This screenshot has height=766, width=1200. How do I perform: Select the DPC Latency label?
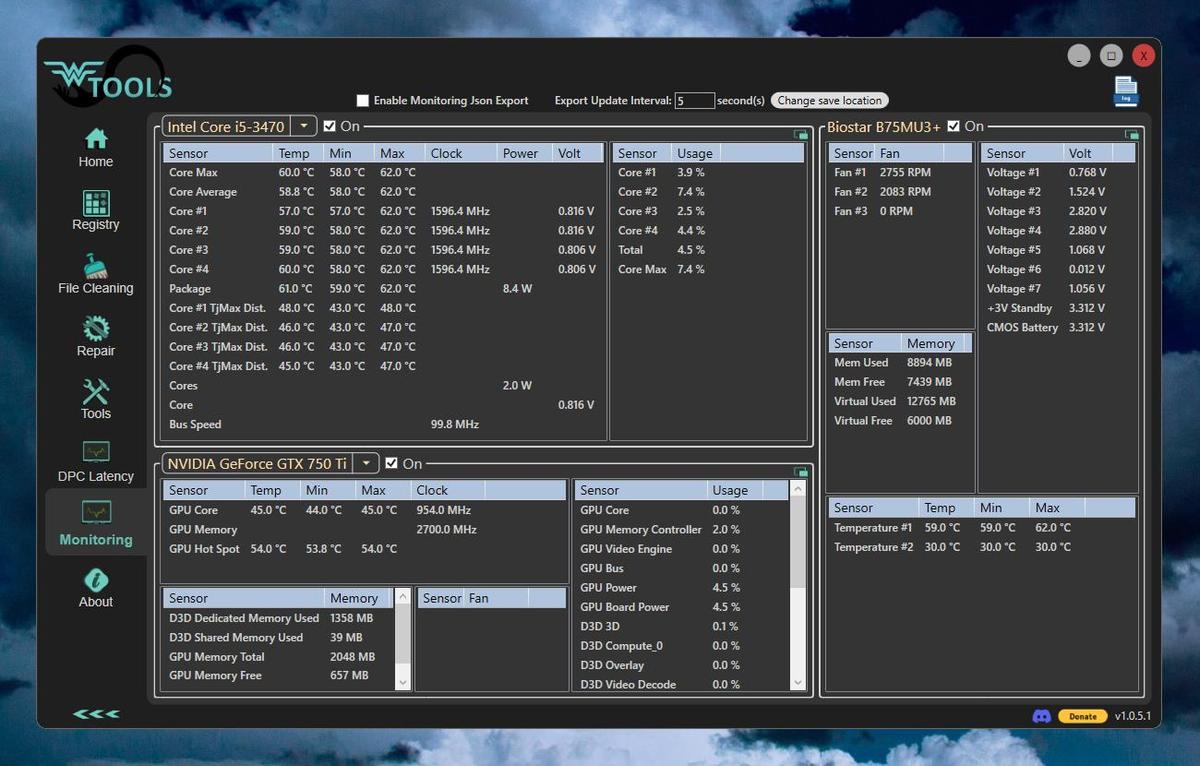[x=96, y=476]
